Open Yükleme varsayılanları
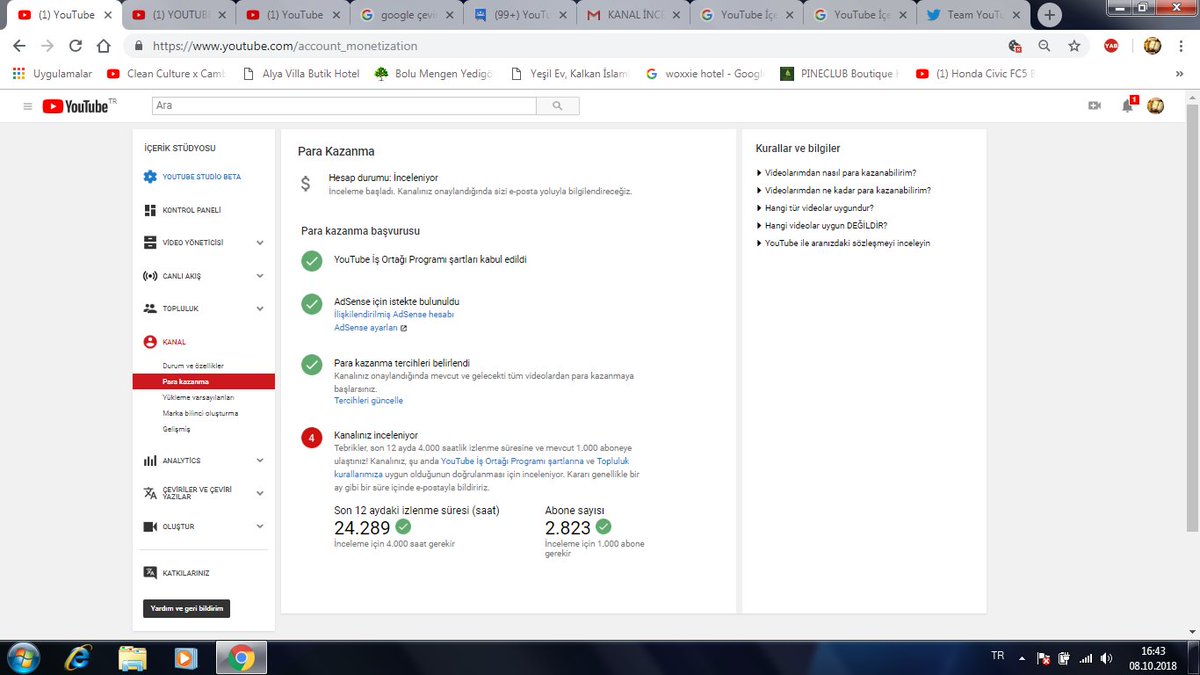The height and width of the screenshot is (675, 1200). coord(198,397)
